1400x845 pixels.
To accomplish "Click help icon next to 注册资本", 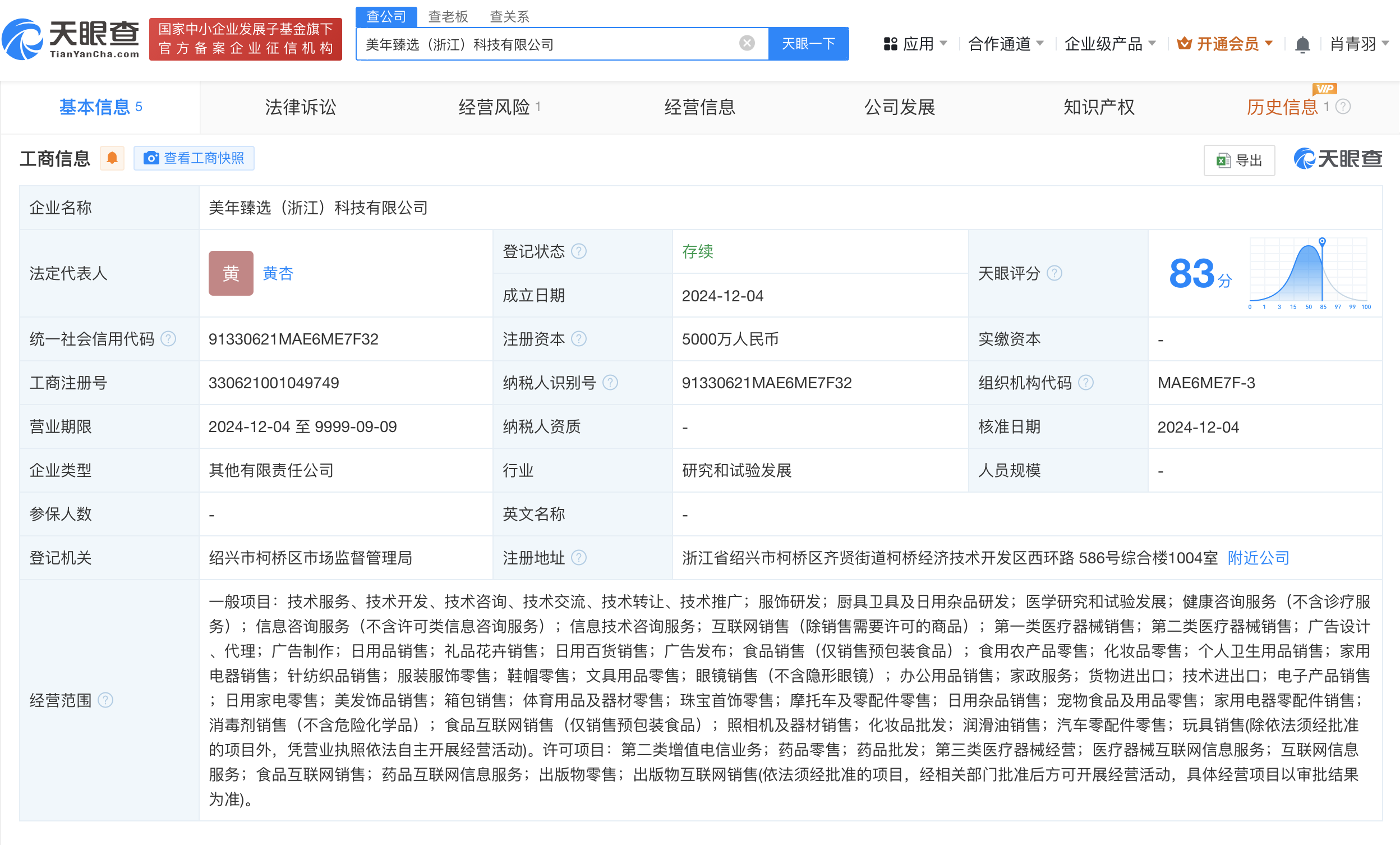I will [578, 339].
